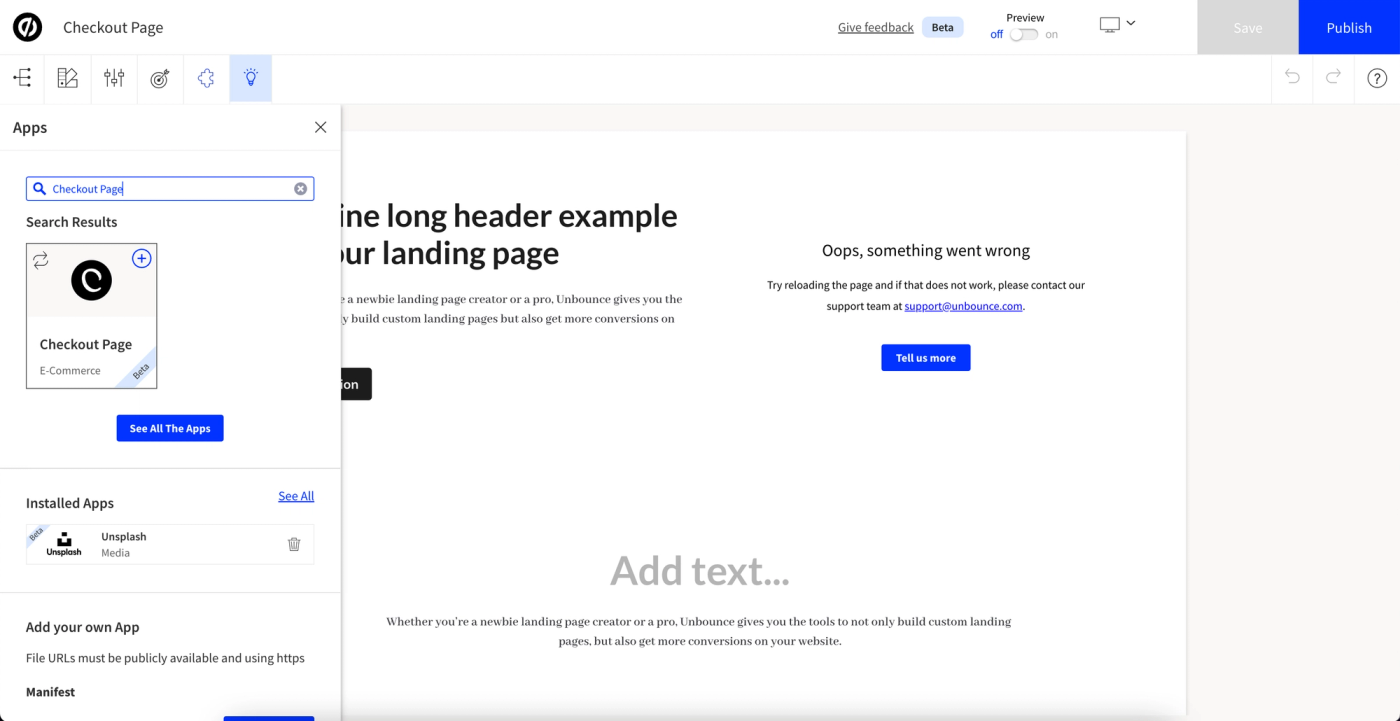This screenshot has height=721, width=1400.
Task: Focus the app search input field
Action: (170, 188)
